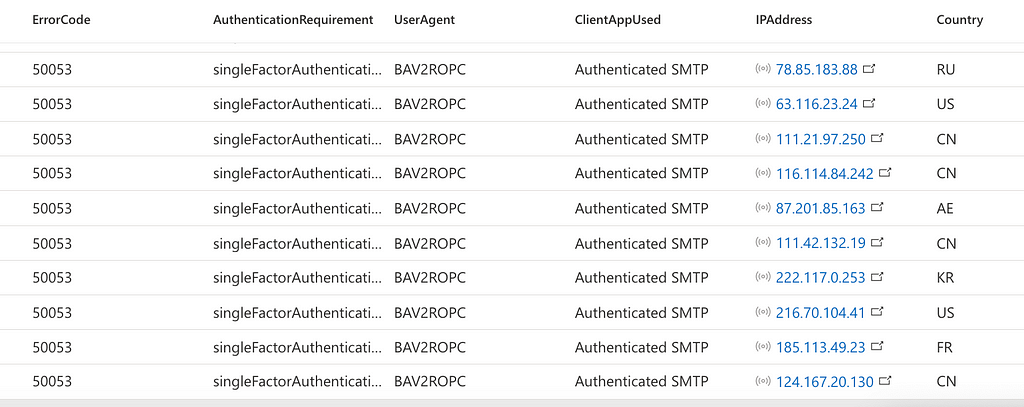This screenshot has height=407, width=1024.
Task: Click signal icon before 87.201.85.163
Action: [762, 208]
